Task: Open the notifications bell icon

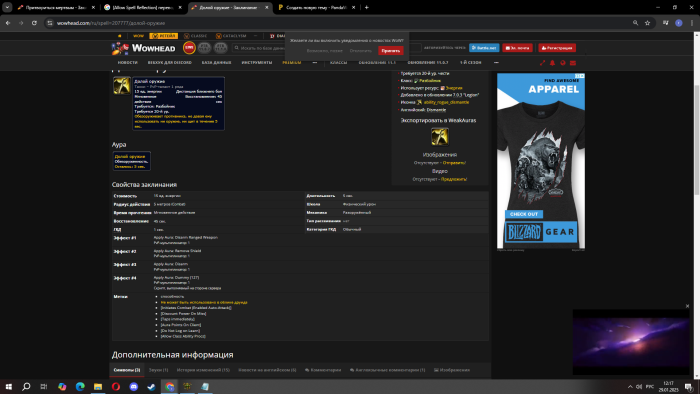Action: pos(552,63)
